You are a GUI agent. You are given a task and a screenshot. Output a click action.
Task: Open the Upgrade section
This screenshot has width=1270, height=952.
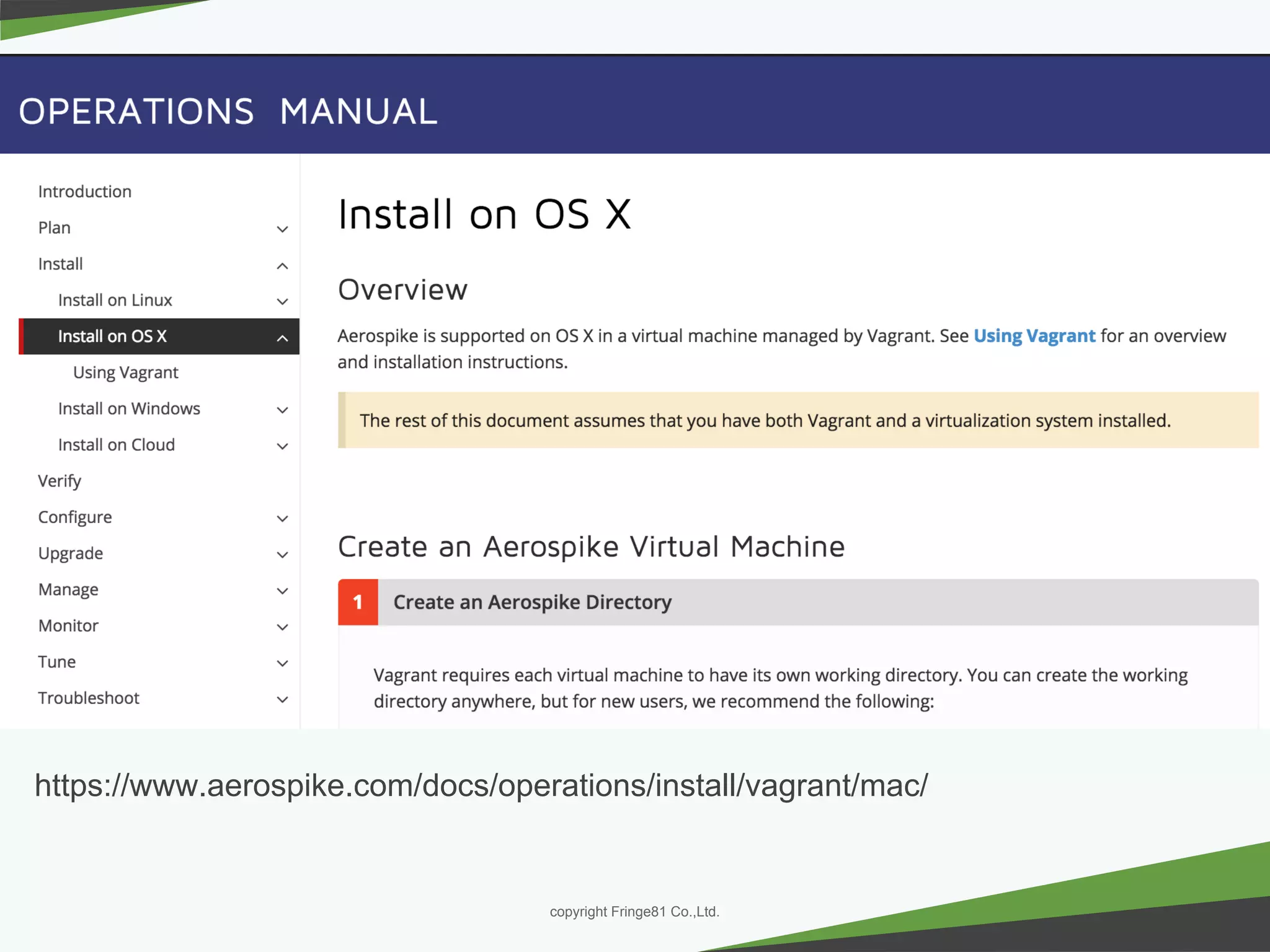pos(71,553)
